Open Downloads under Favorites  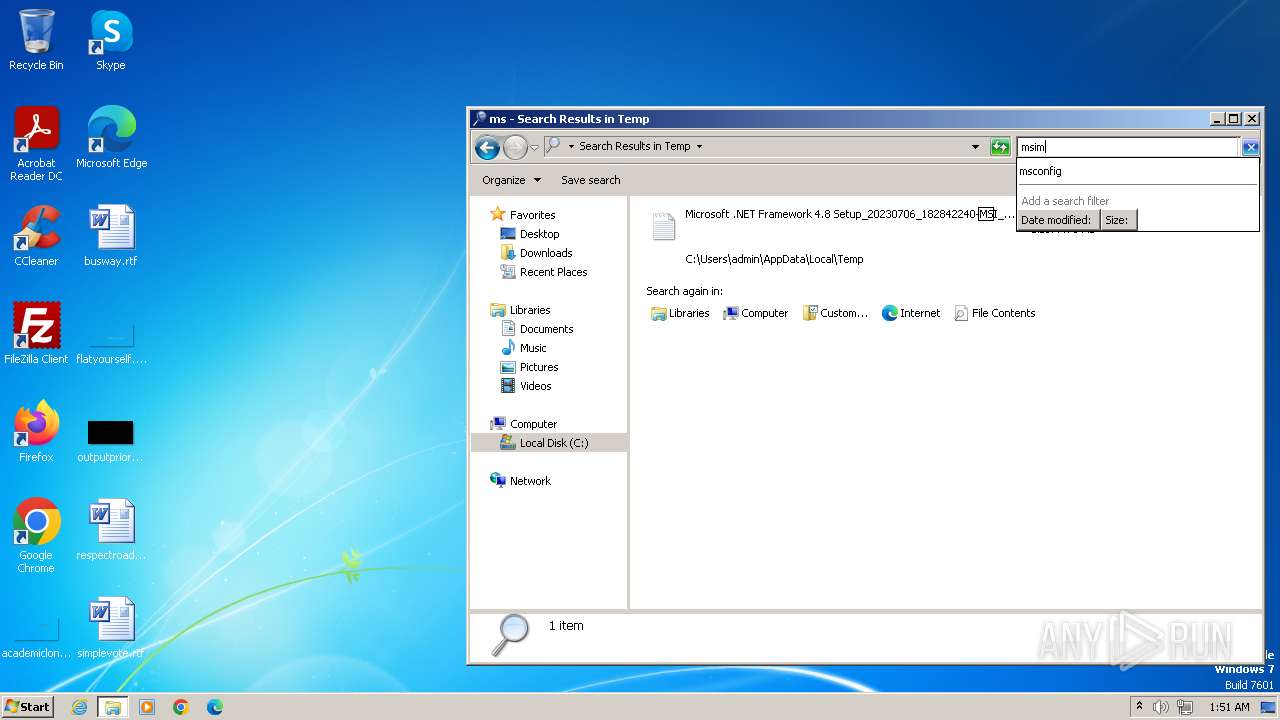click(x=546, y=253)
